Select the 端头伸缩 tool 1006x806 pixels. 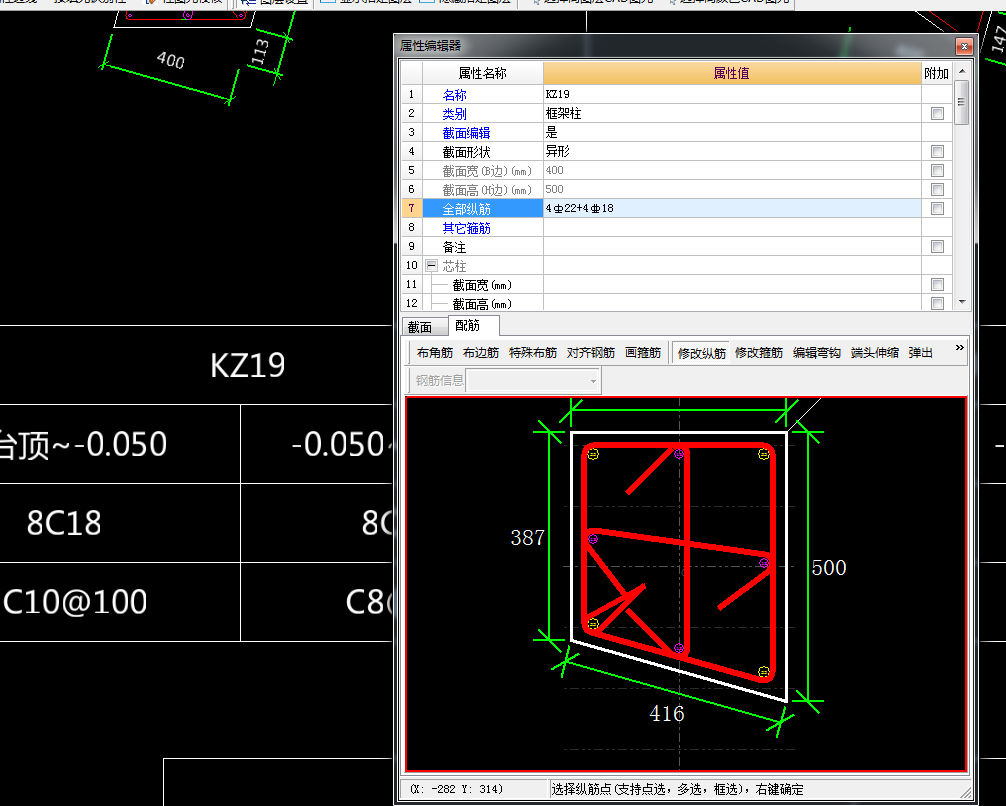coord(874,352)
